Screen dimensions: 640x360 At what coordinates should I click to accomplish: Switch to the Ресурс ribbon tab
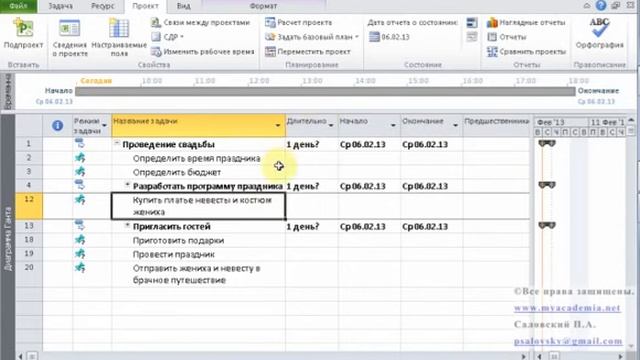click(103, 6)
